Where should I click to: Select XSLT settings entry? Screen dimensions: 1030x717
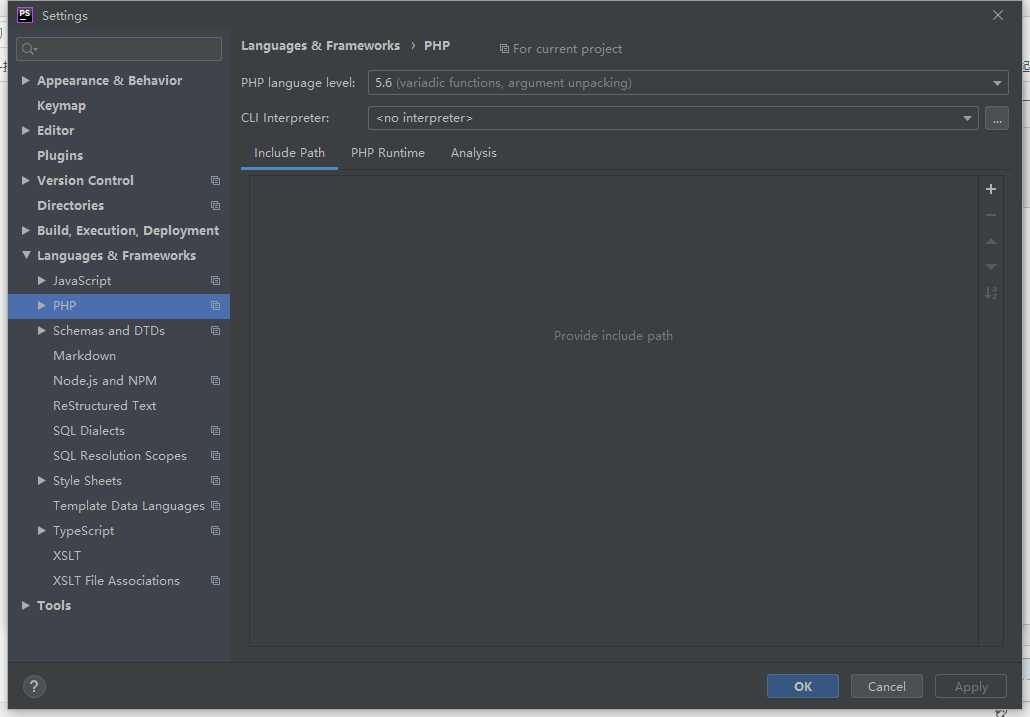[x=66, y=555]
